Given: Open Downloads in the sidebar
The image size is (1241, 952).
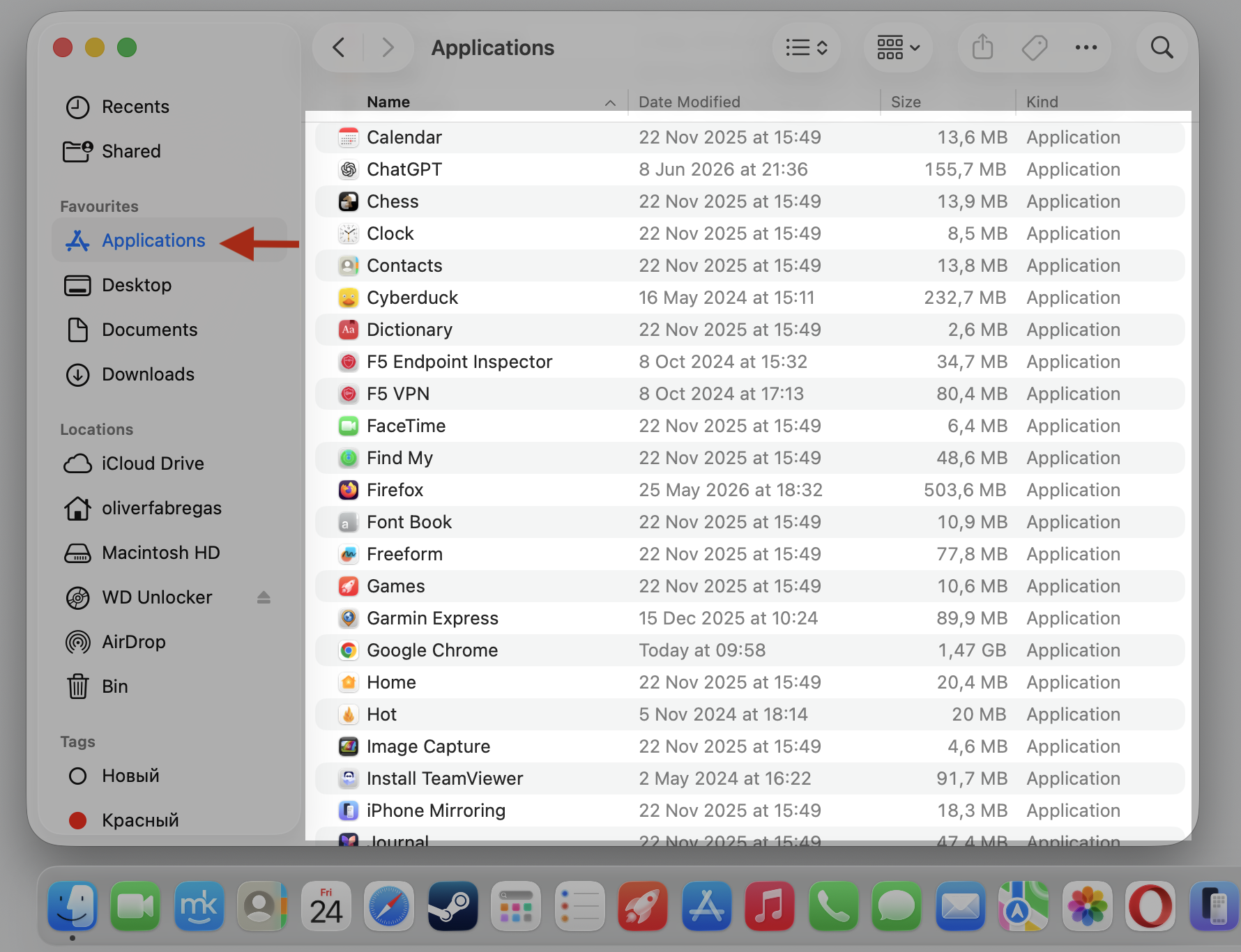Looking at the screenshot, I should 169,374.
